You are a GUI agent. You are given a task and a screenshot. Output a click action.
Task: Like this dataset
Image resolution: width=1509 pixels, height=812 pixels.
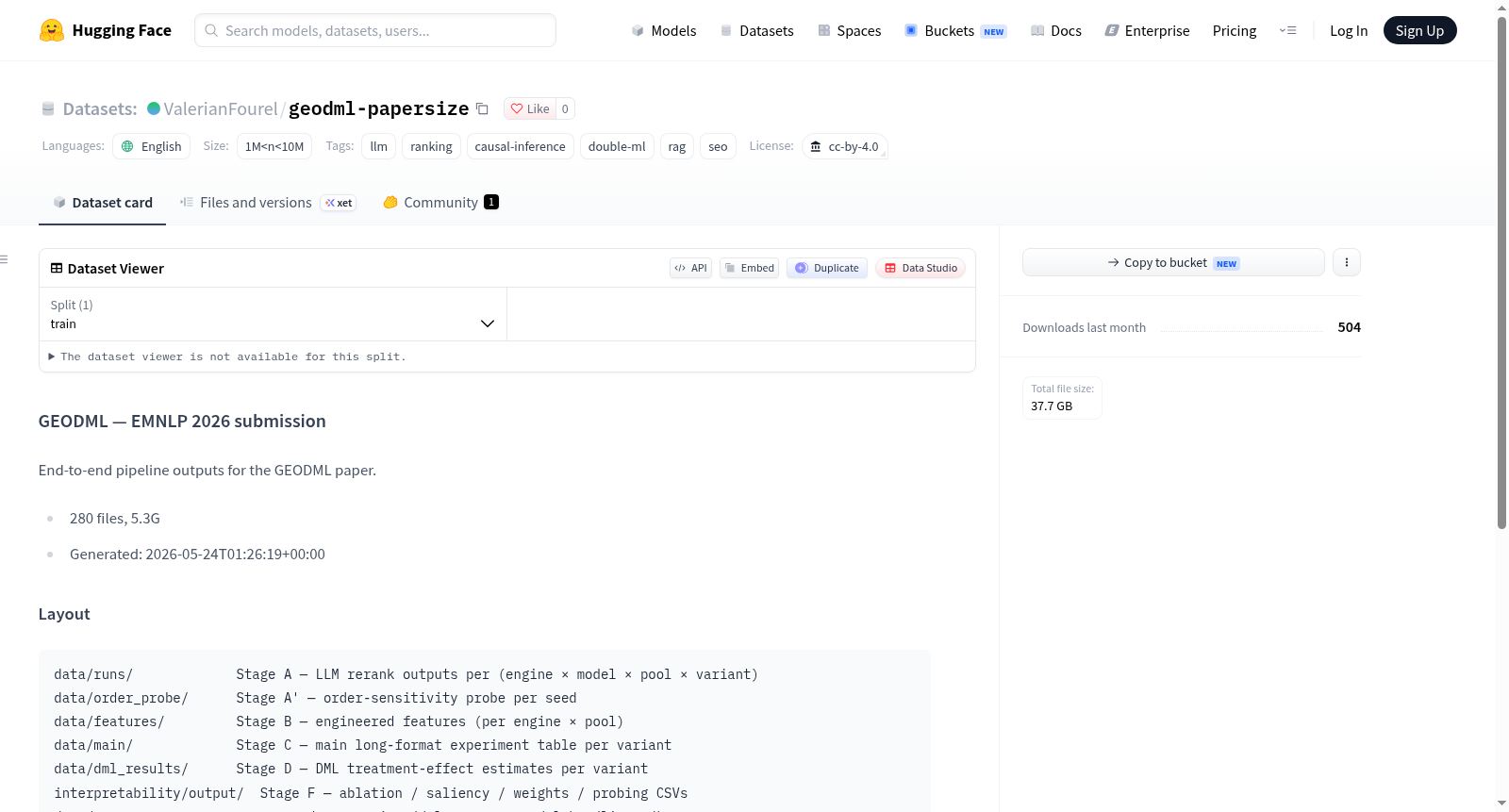point(530,108)
